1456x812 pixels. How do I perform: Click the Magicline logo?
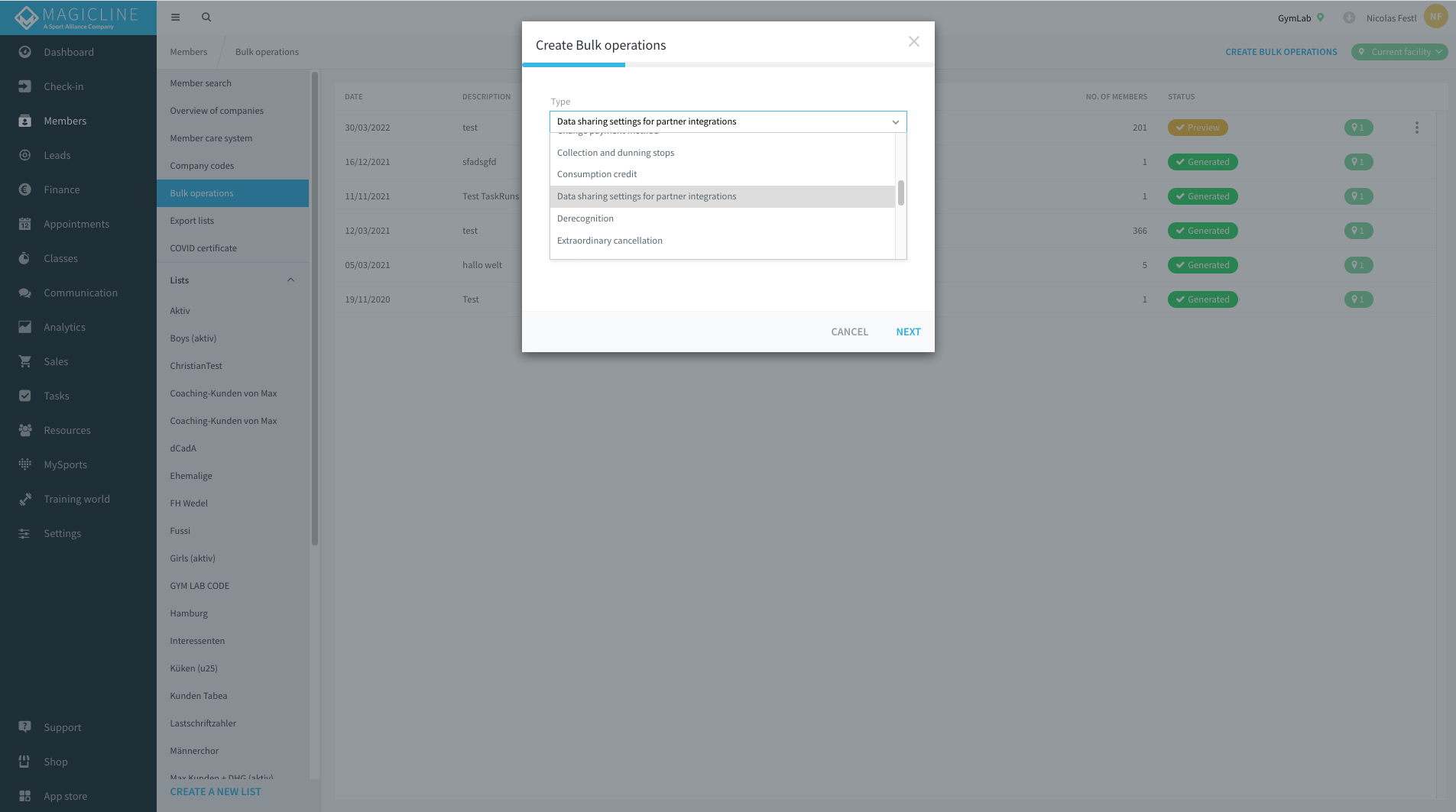(x=76, y=18)
